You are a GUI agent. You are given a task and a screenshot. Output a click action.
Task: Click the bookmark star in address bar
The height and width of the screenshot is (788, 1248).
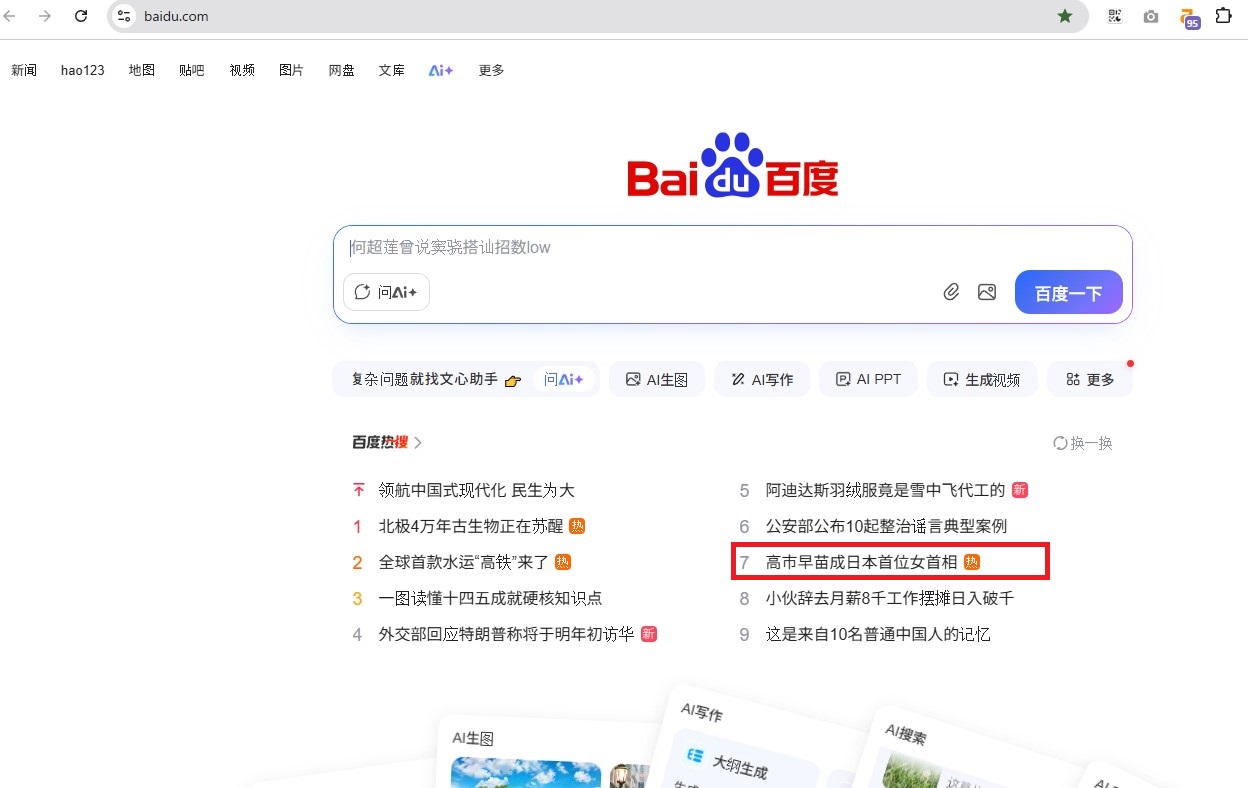[x=1065, y=16]
